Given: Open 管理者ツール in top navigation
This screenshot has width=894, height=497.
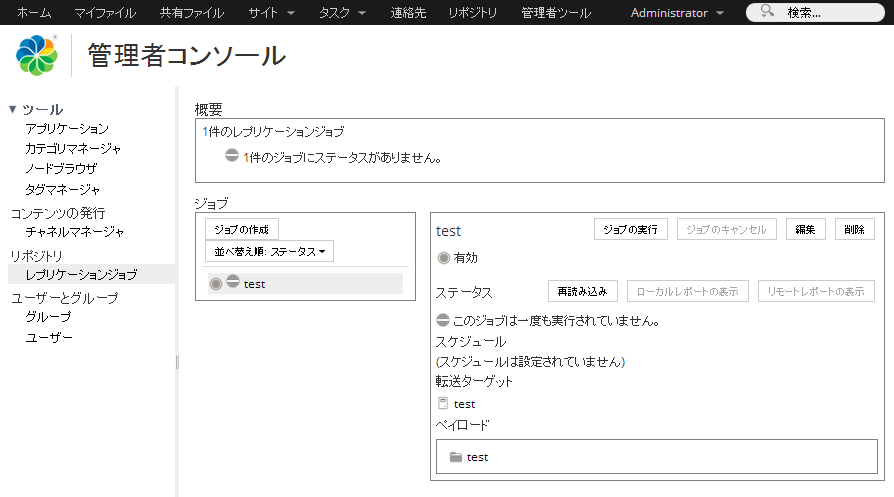Looking at the screenshot, I should [556, 13].
